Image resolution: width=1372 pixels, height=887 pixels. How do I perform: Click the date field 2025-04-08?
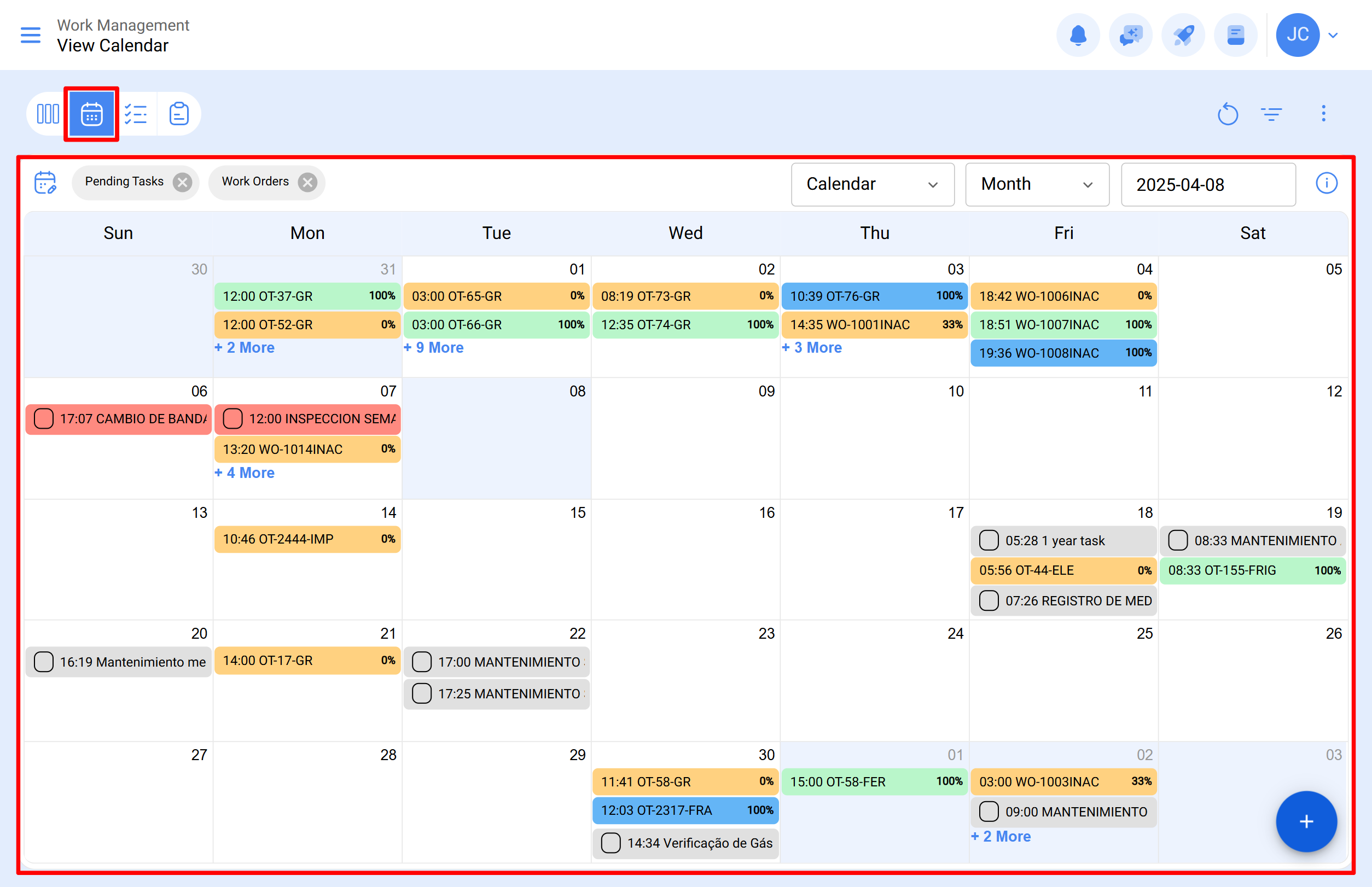pos(1208,184)
